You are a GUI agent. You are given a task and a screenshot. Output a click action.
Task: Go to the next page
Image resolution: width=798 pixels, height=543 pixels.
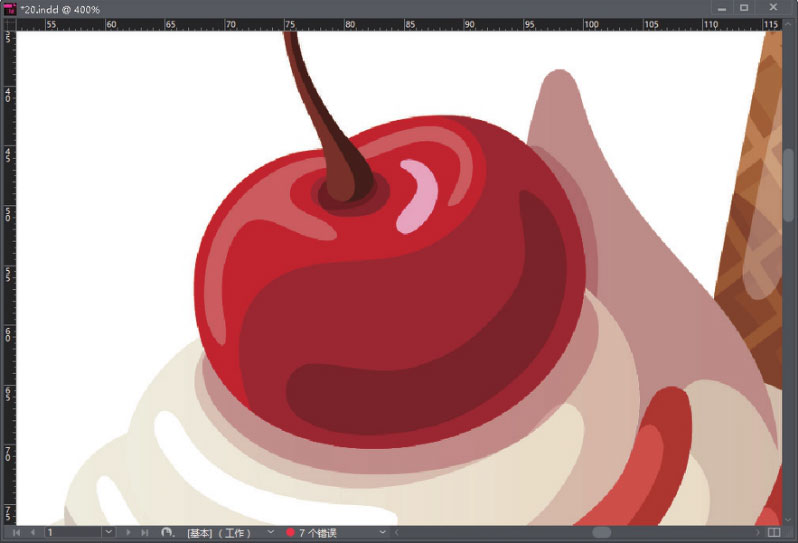[x=128, y=533]
